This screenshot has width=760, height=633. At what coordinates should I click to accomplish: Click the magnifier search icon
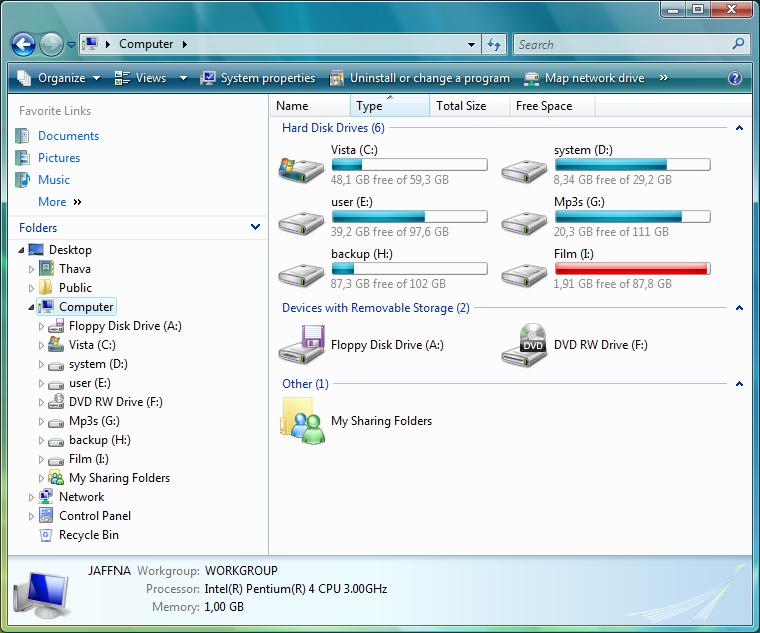(738, 44)
